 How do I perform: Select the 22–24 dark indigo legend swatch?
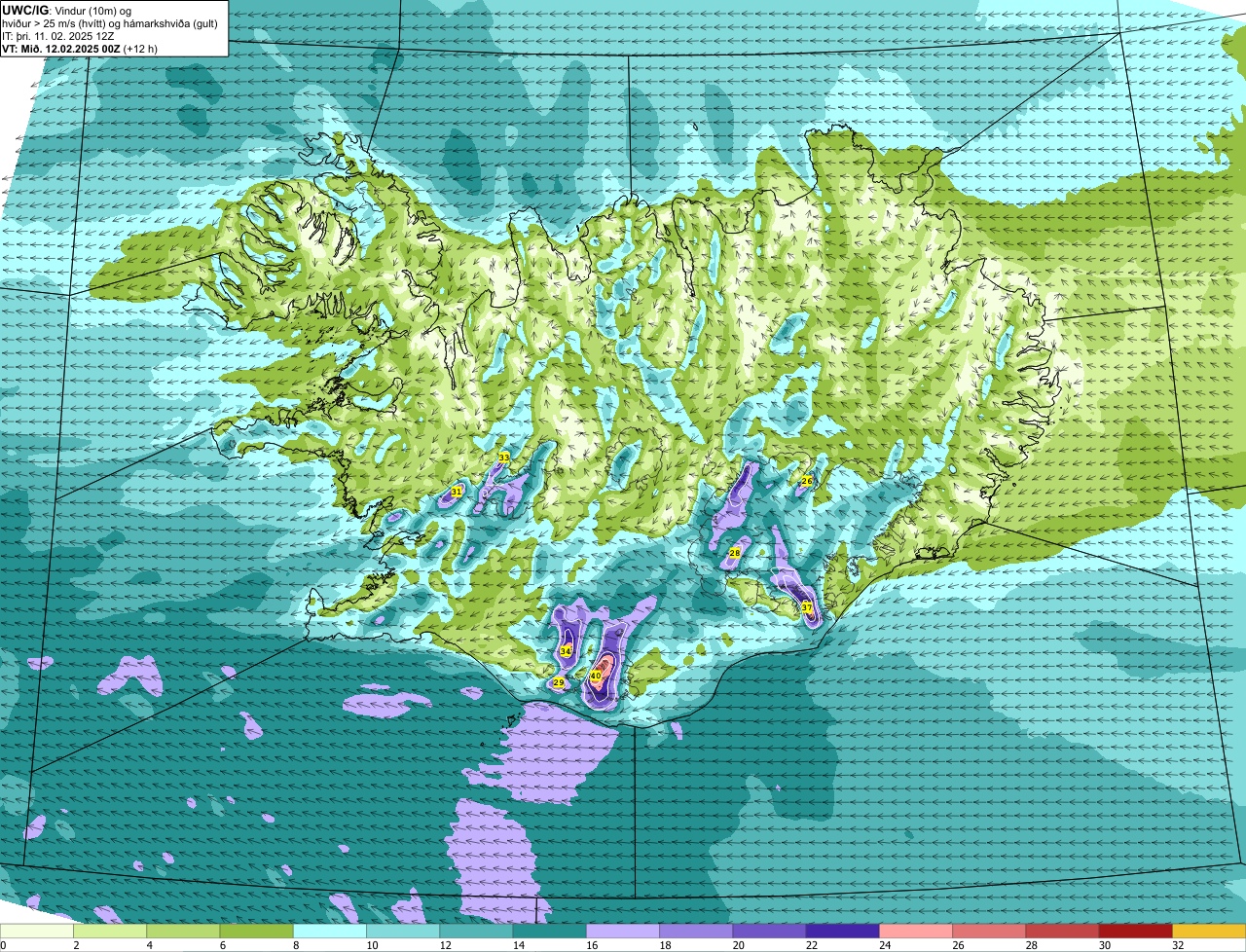point(843,932)
